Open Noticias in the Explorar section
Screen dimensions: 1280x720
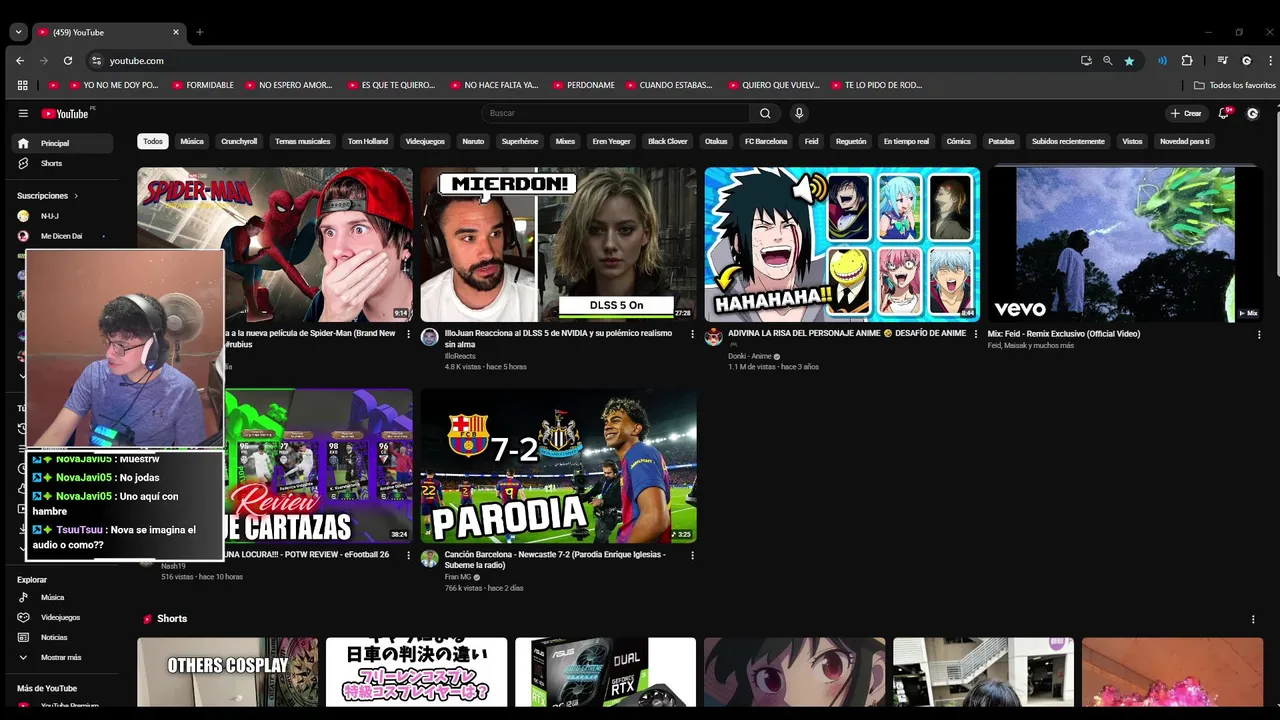(x=54, y=637)
